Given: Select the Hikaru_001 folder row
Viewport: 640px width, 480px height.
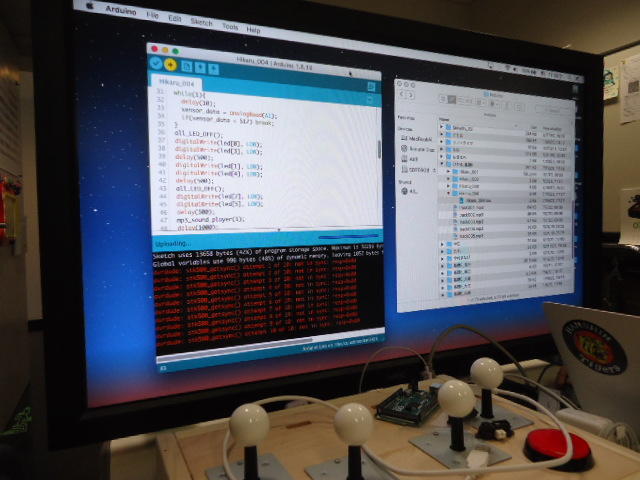Looking at the screenshot, I should [x=506, y=171].
